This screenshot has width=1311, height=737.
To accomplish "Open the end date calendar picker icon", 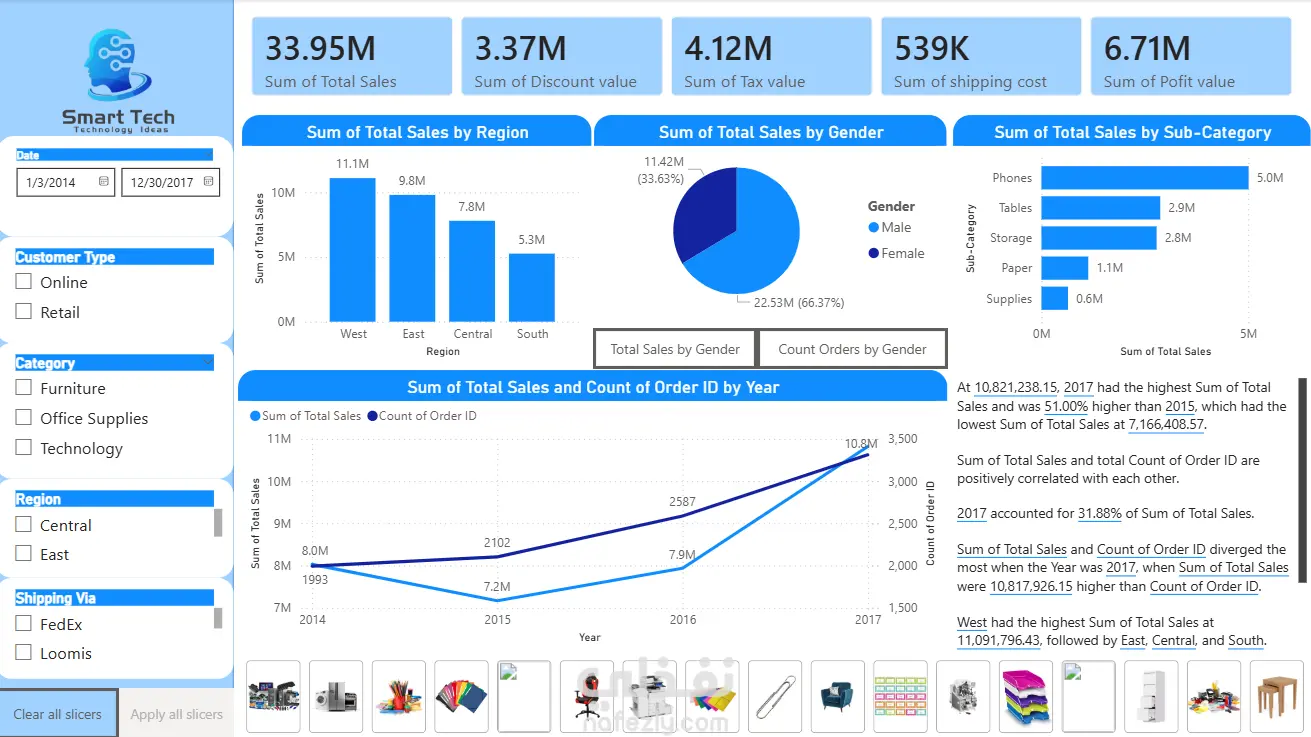I will (x=208, y=182).
